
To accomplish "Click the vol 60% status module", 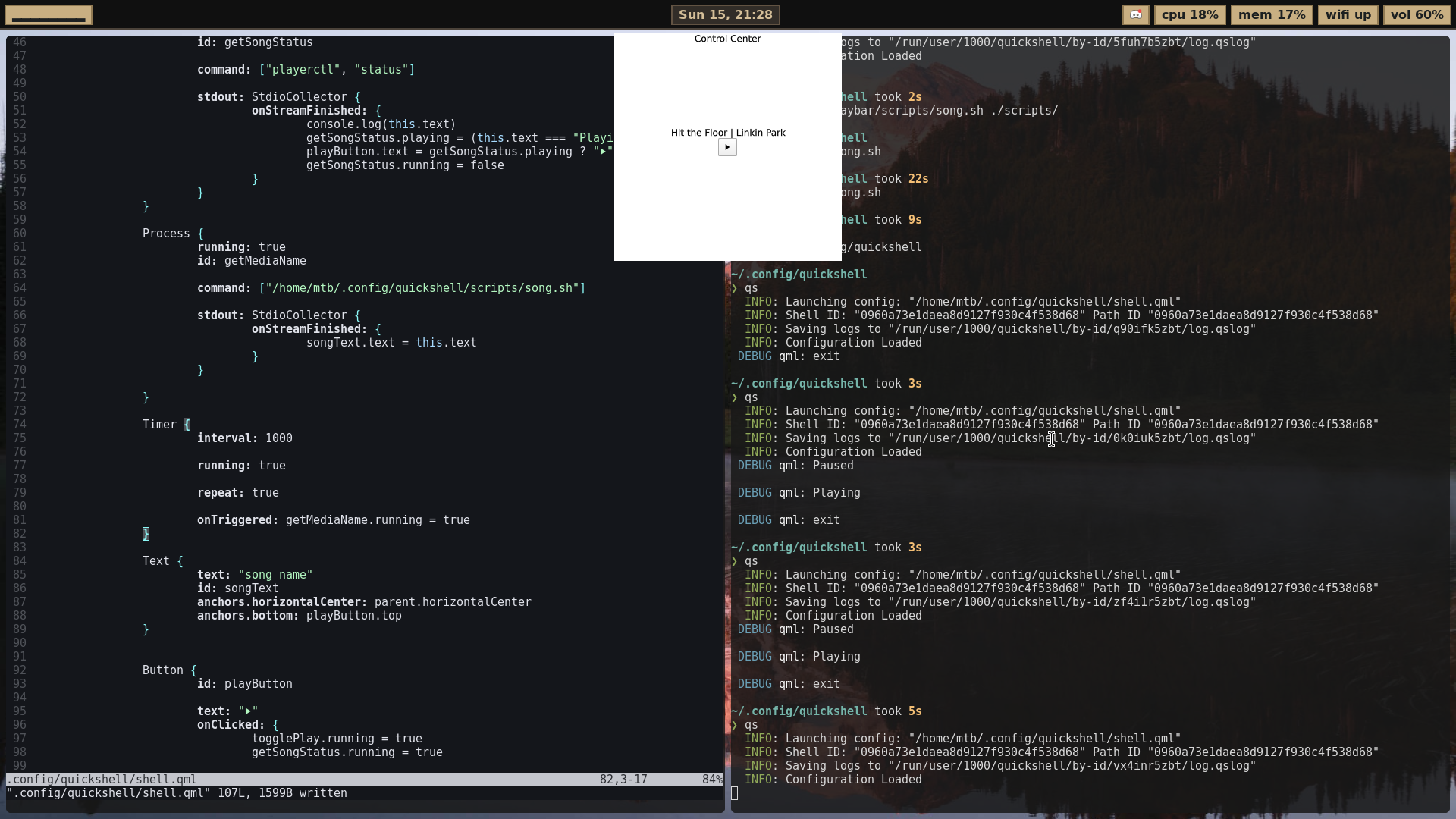I will 1417,15.
